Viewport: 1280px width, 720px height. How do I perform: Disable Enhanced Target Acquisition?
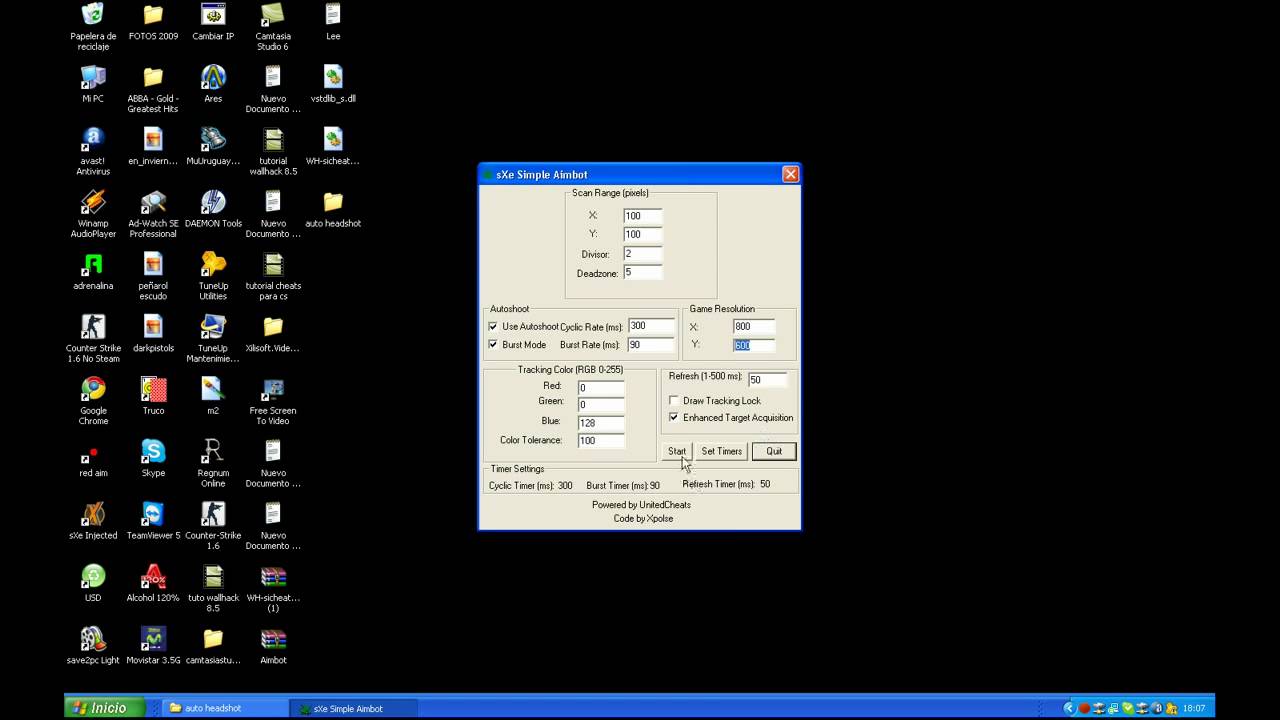tap(674, 418)
